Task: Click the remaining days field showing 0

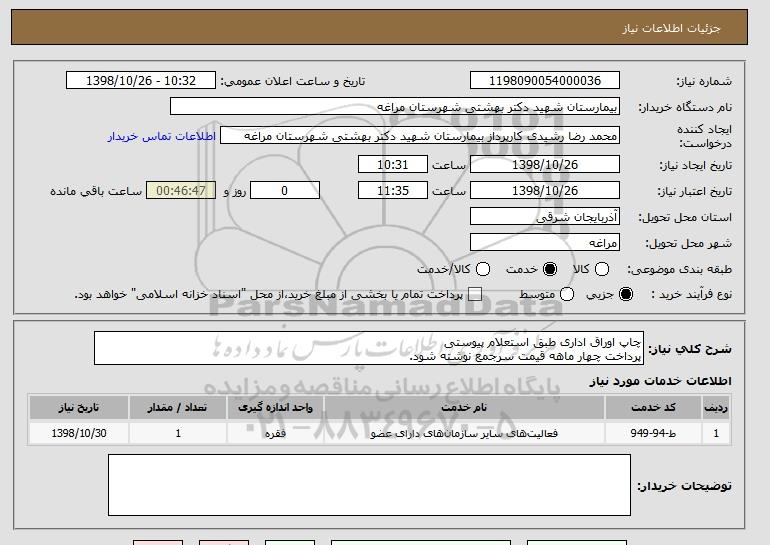Action: tap(285, 191)
